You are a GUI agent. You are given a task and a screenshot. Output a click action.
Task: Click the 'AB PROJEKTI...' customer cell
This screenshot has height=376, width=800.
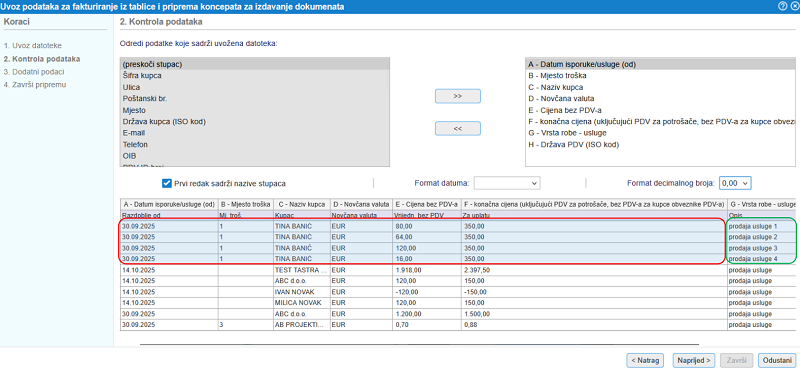tap(302, 324)
